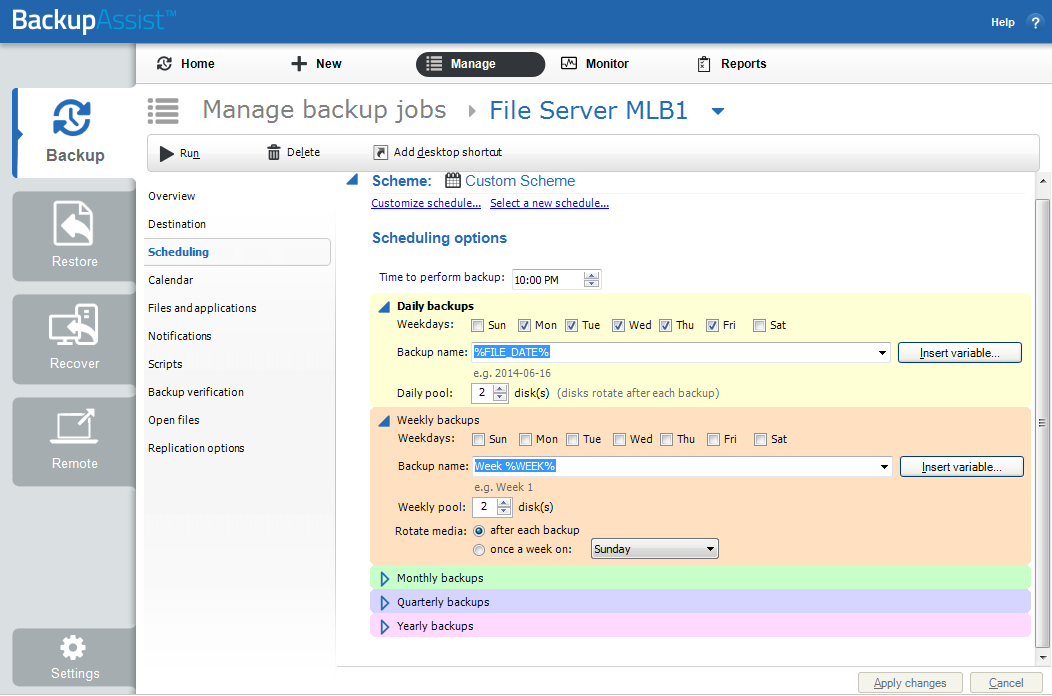
Task: Open the Restore section
Action: point(74,236)
